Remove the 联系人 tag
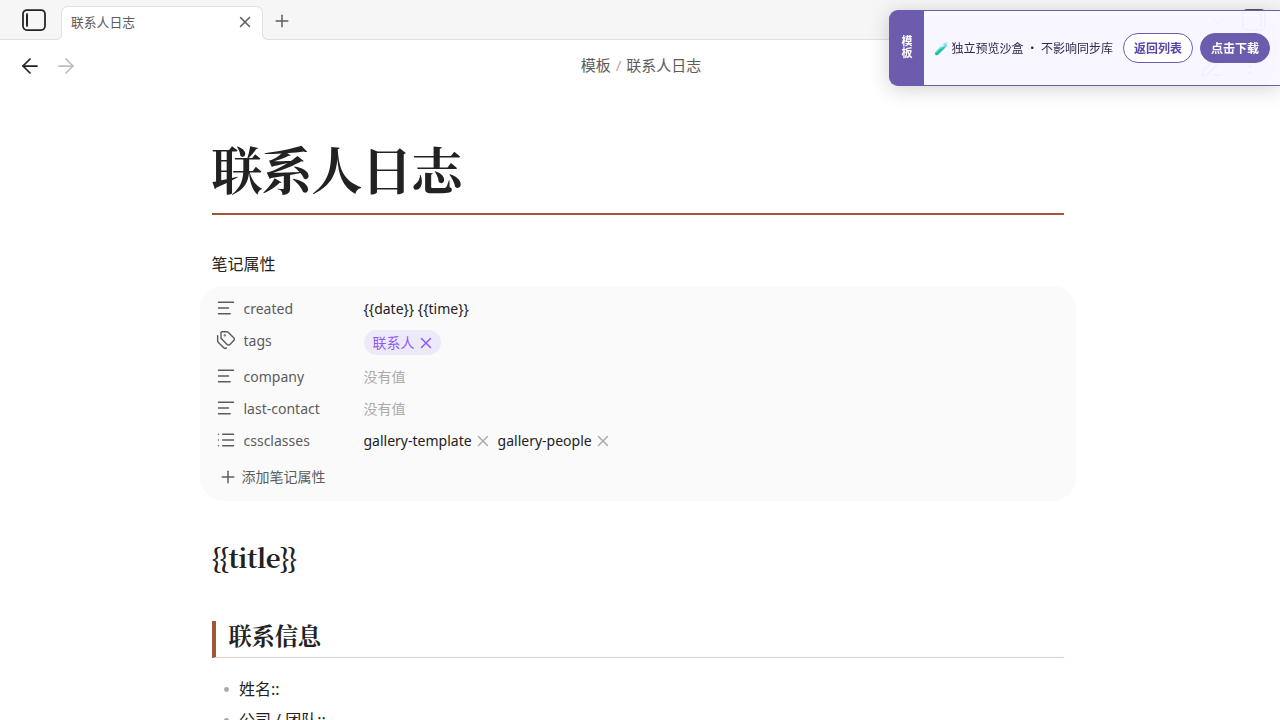The width and height of the screenshot is (1280, 720). click(426, 343)
